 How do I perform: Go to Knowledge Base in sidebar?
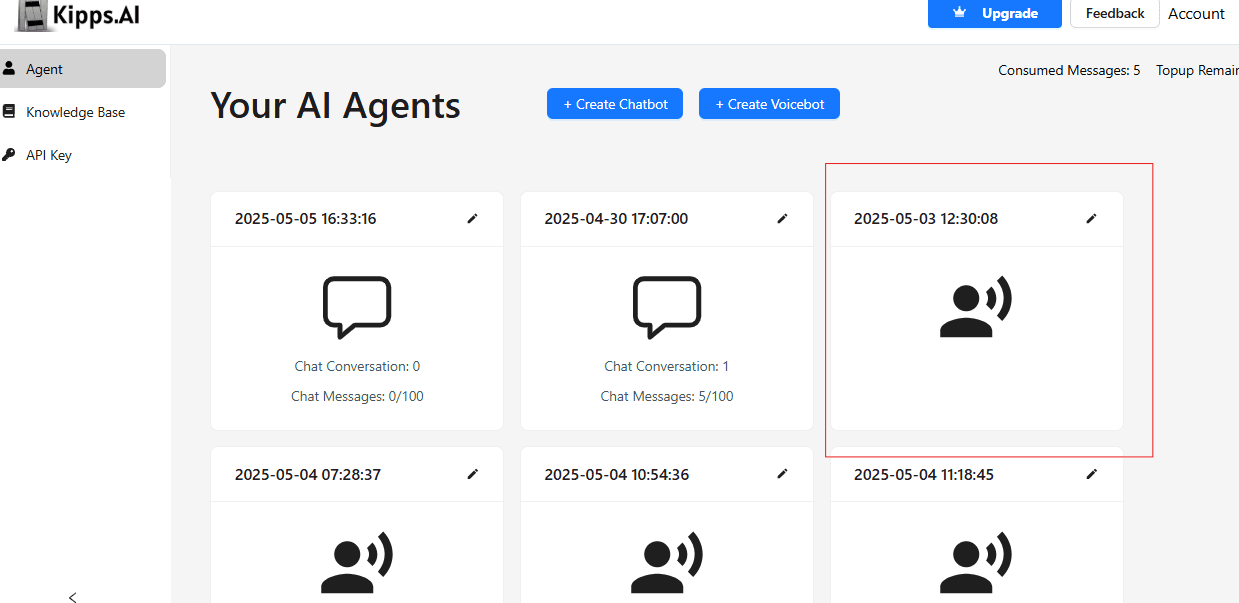pyautogui.click(x=75, y=112)
